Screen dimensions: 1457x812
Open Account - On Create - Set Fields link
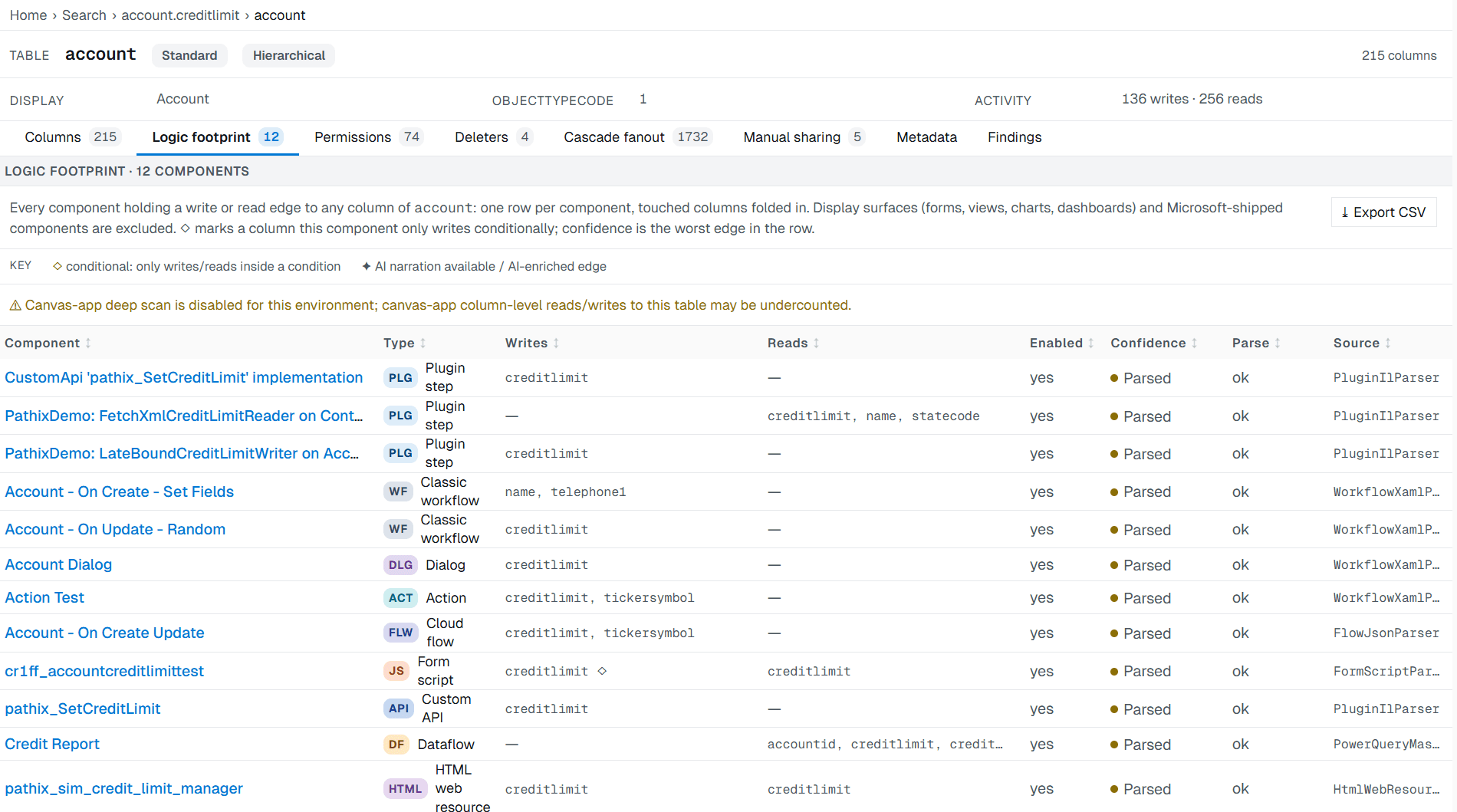(120, 491)
